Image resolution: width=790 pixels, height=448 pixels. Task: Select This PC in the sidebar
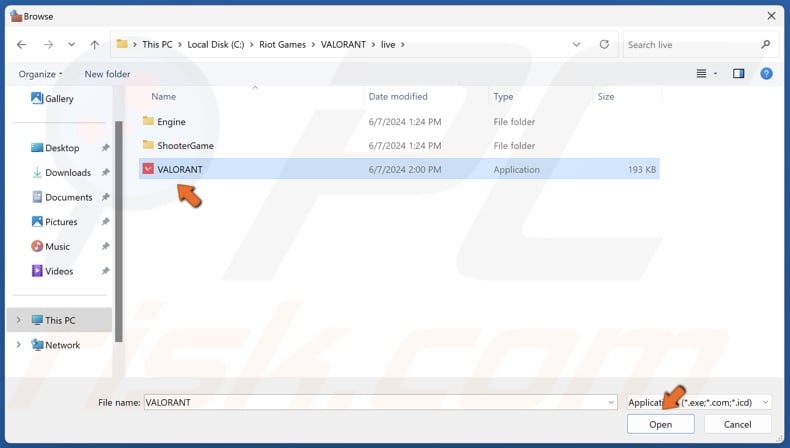point(59,320)
